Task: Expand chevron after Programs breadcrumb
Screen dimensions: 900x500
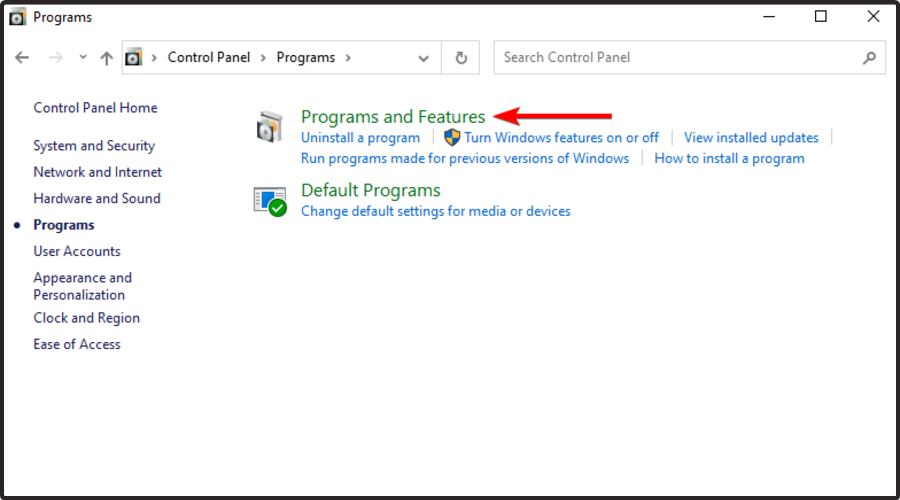Action: coord(348,58)
